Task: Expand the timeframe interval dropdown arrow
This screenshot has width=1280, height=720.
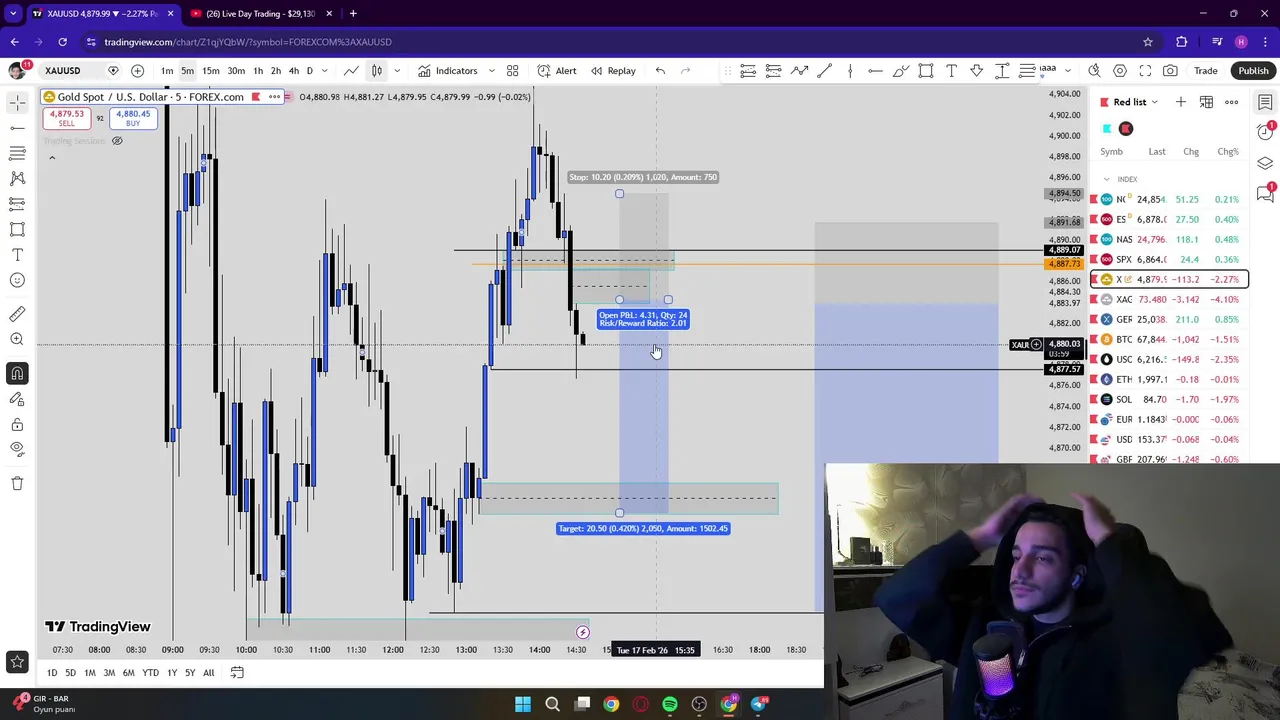Action: pos(324,71)
